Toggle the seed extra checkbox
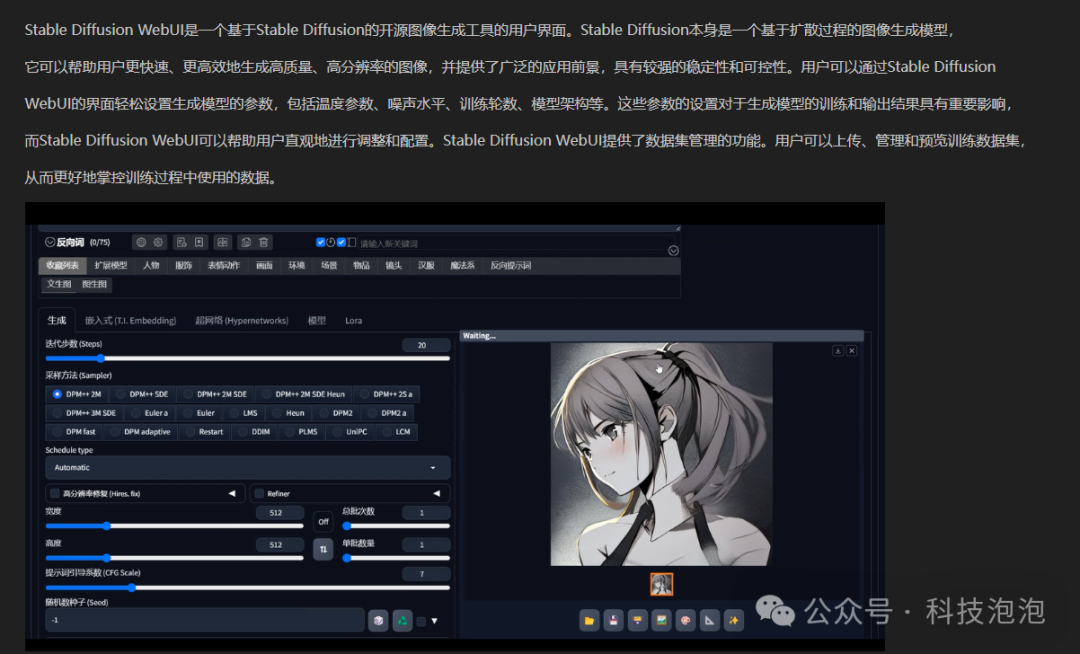The width and height of the screenshot is (1080, 654). point(421,621)
